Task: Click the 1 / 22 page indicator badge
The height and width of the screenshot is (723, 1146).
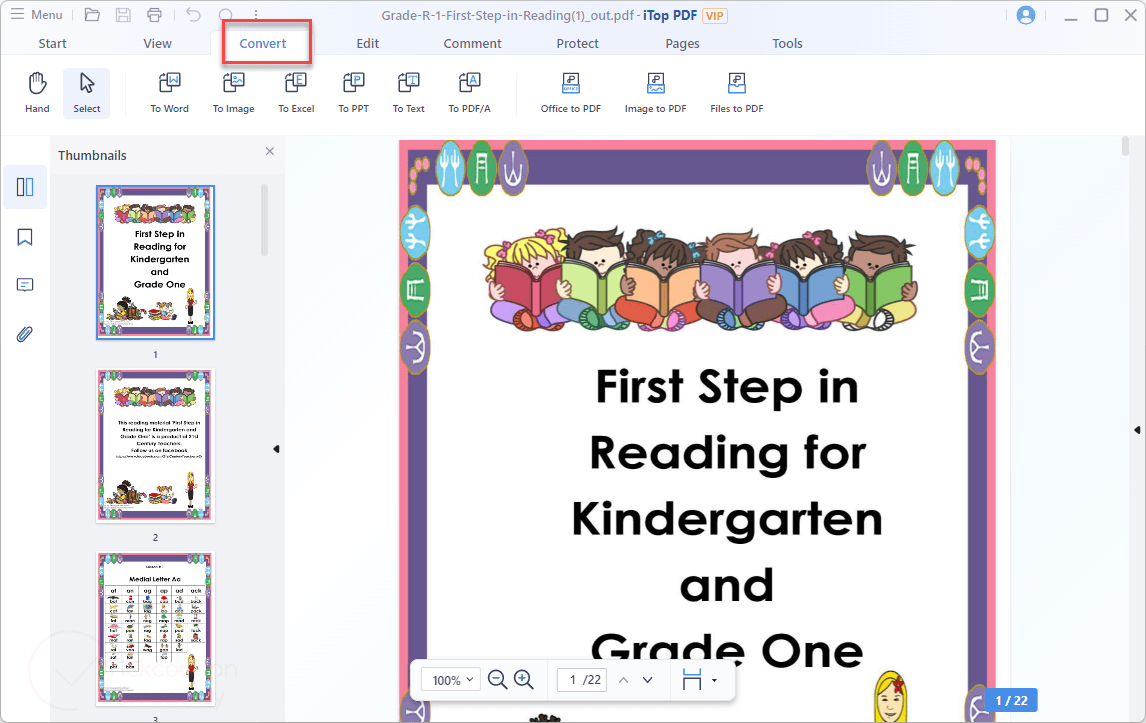Action: click(x=1012, y=700)
